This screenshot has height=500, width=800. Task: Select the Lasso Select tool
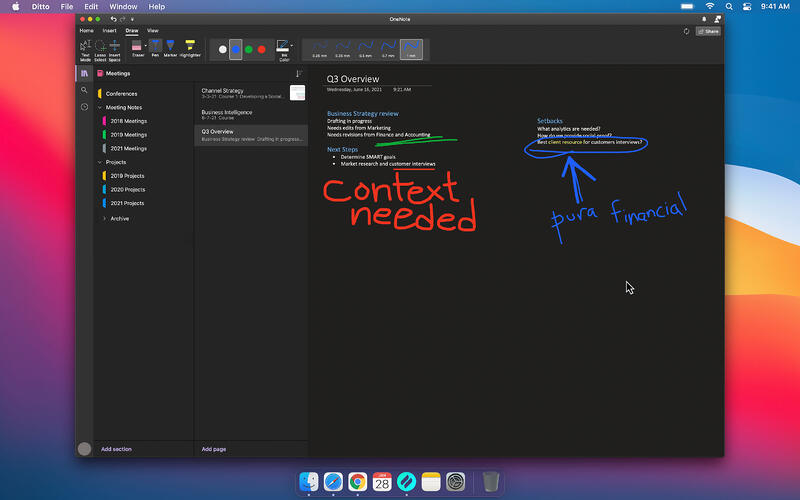pos(100,51)
